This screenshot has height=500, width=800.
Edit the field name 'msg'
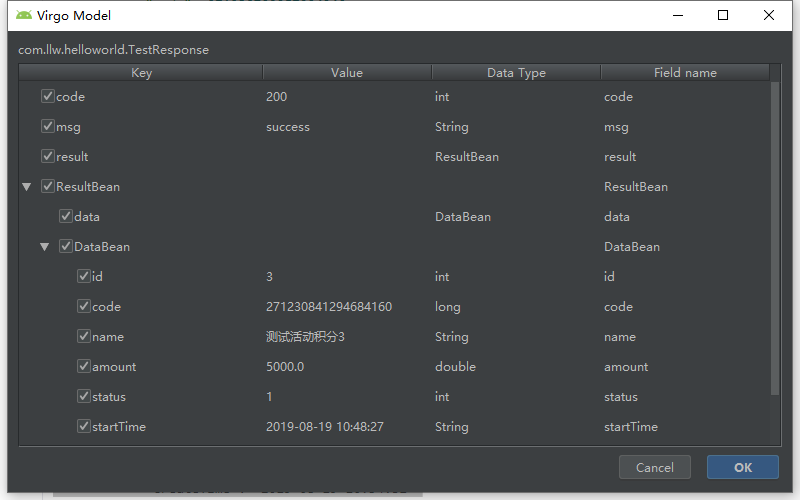point(616,127)
